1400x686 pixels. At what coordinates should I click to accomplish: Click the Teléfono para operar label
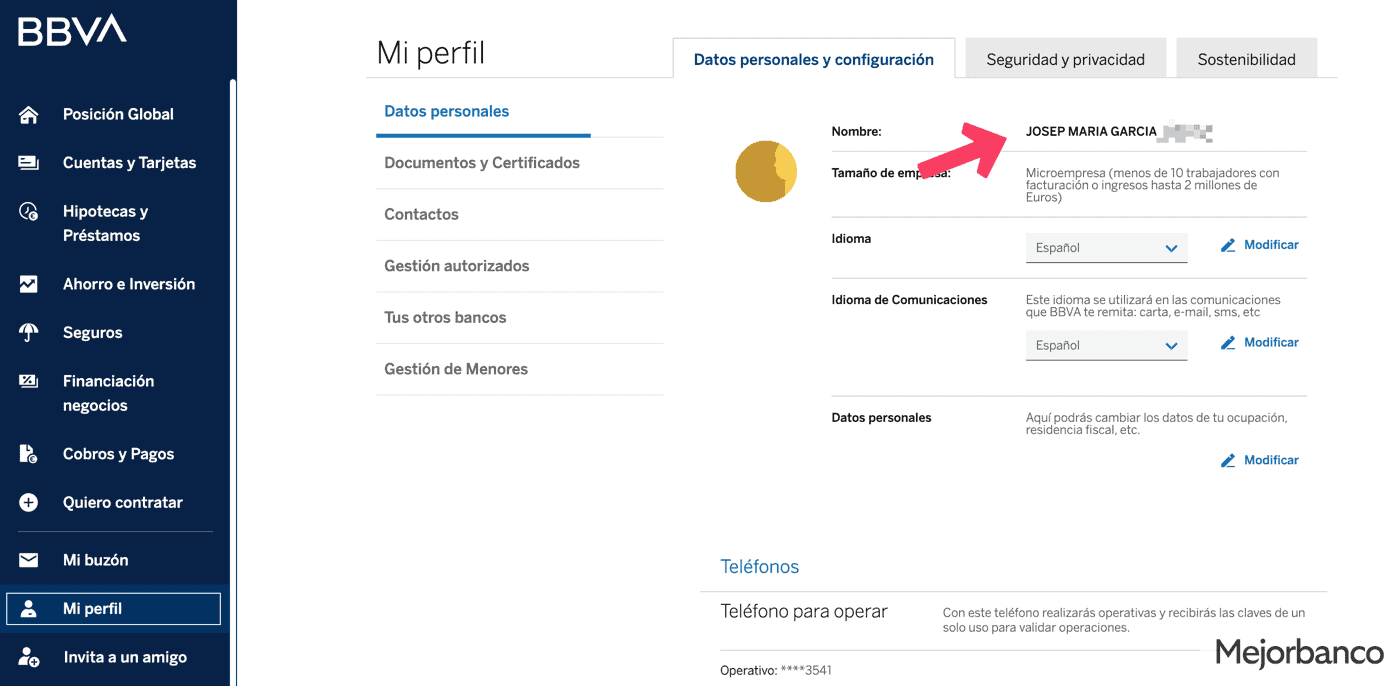804,611
